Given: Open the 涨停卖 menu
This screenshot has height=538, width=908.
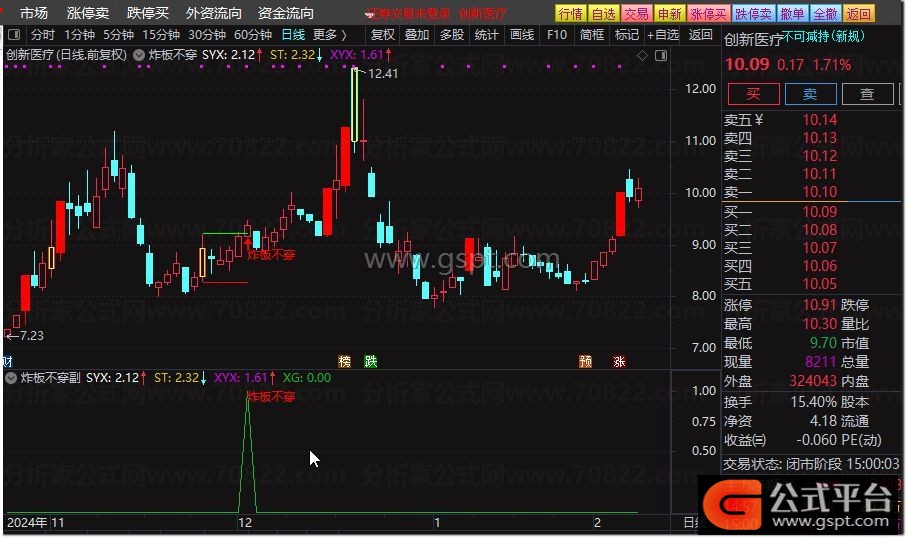Looking at the screenshot, I should (88, 13).
